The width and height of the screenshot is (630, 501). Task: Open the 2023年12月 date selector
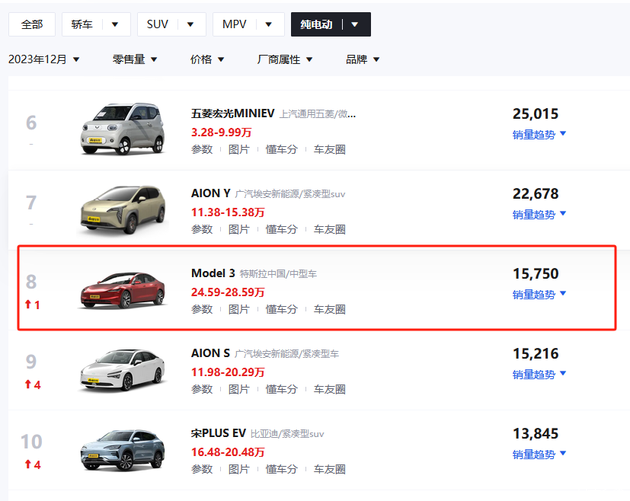(44, 60)
